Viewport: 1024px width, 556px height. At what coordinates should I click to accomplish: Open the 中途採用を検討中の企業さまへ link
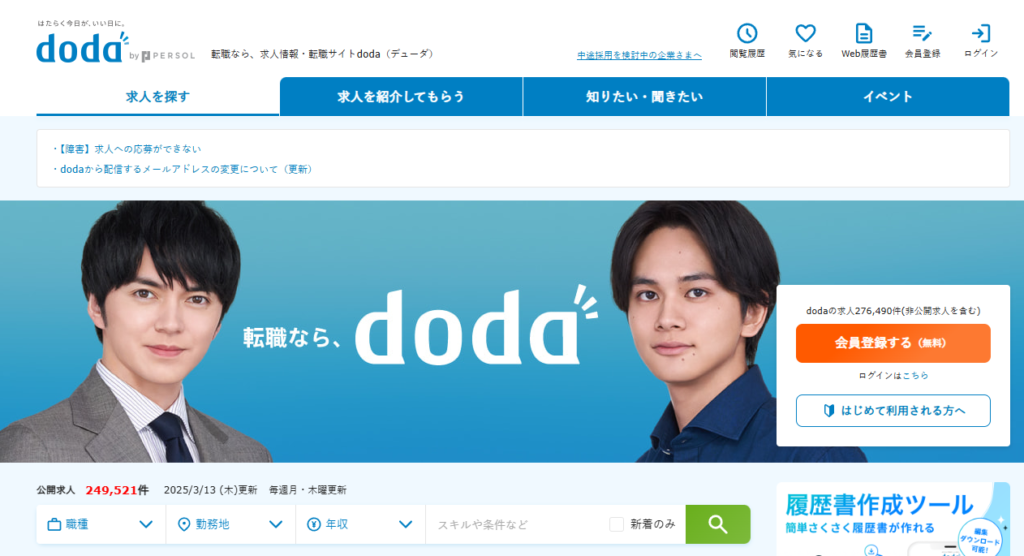pos(639,56)
